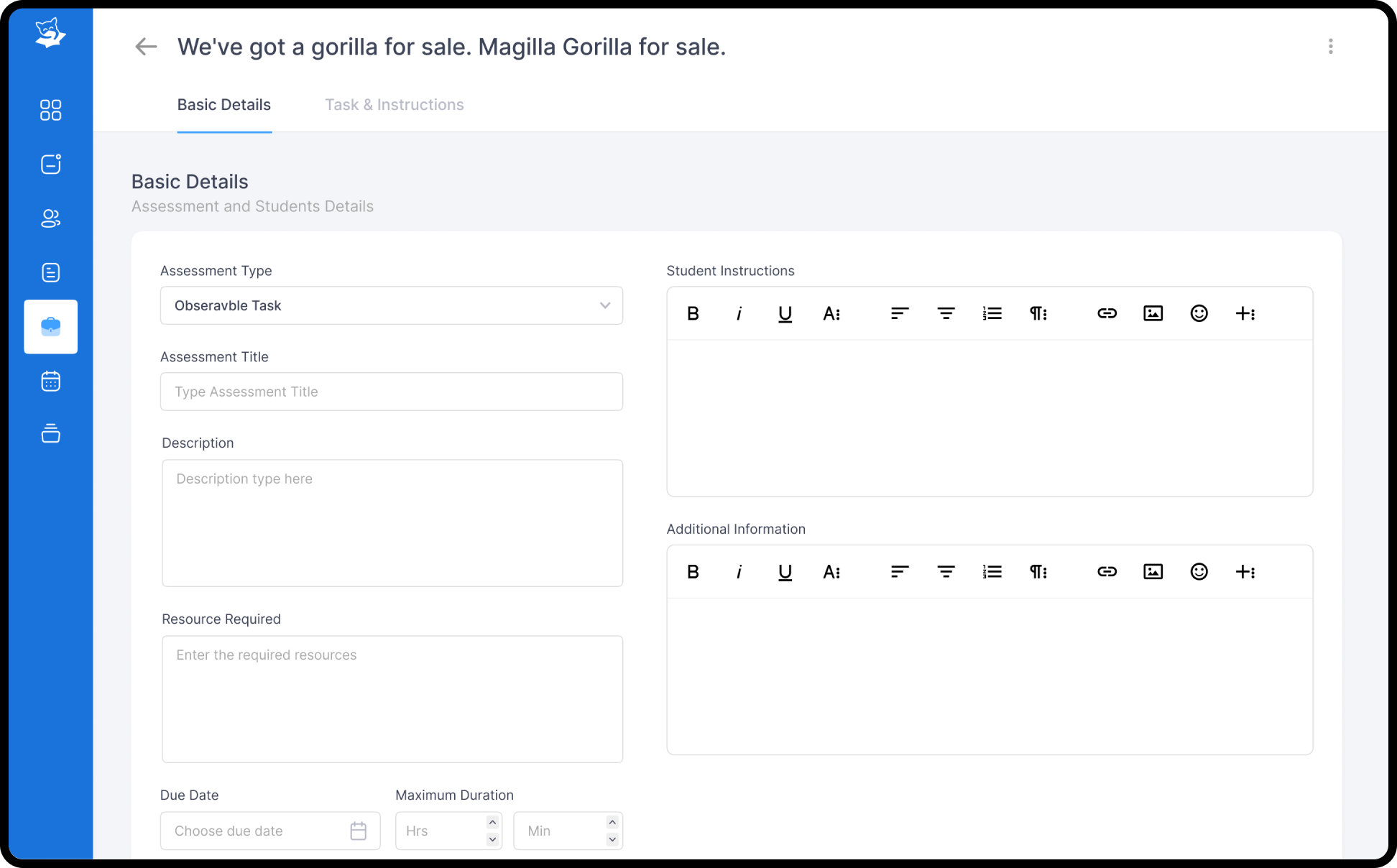1397x868 pixels.
Task: Switch to the Basic Details tab
Action: tap(224, 105)
